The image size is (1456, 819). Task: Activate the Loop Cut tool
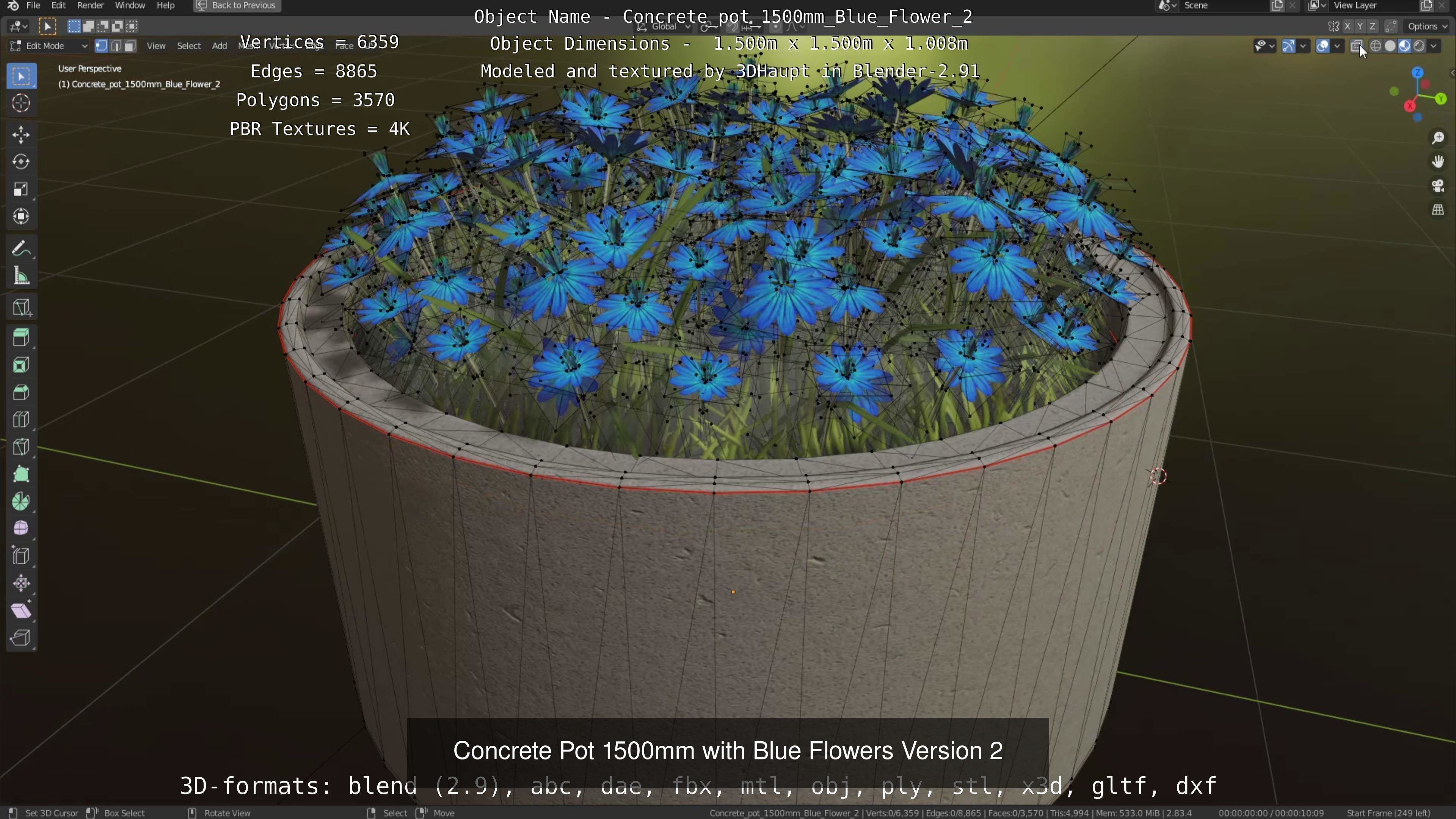coord(22,419)
